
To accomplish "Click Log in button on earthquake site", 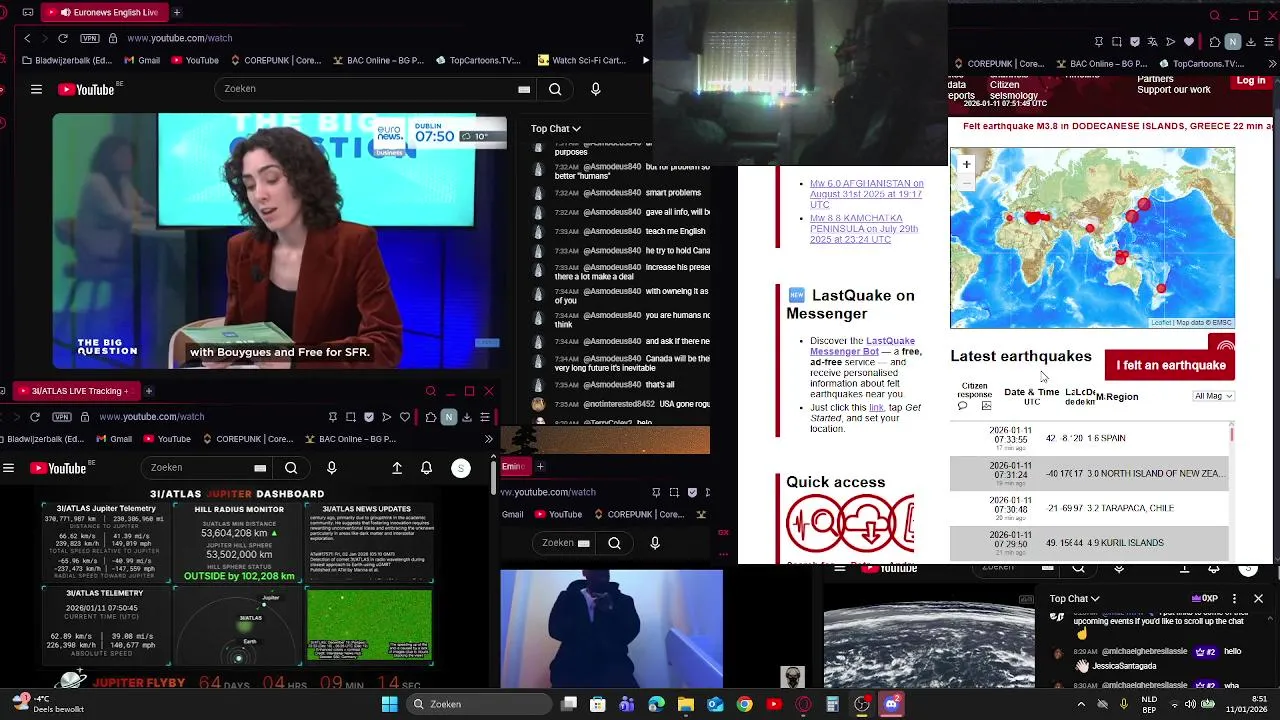I will [1251, 81].
